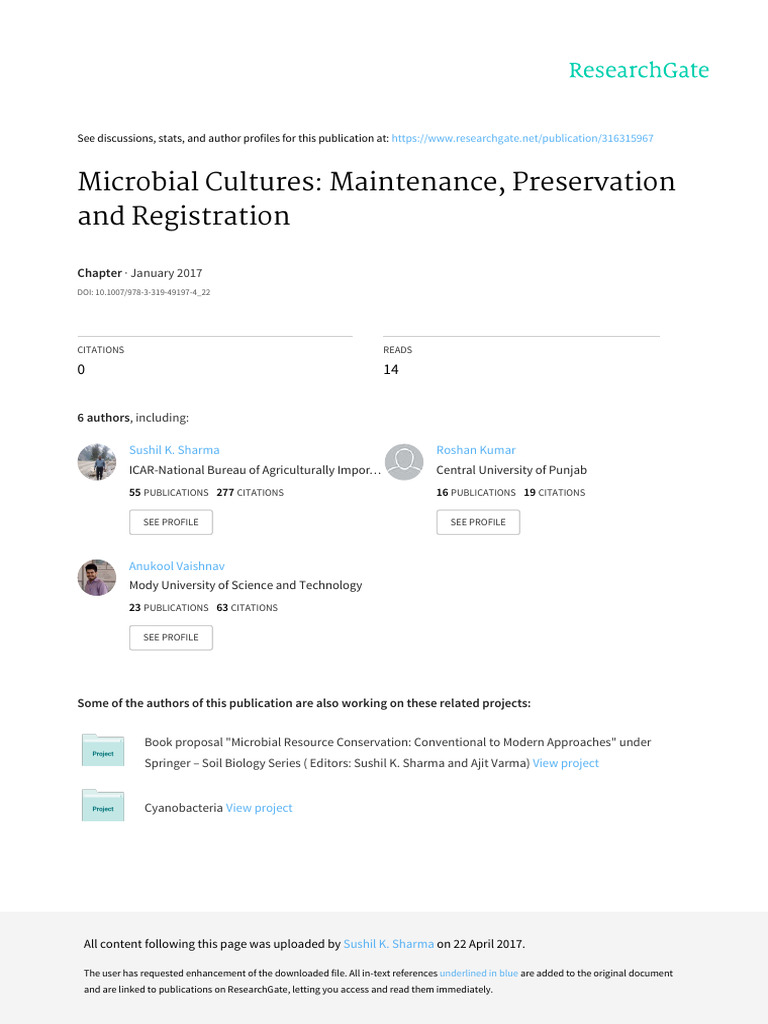Screen dimensions: 768x1024
Task: Click the ResearchGate logo
Action: click(x=638, y=71)
